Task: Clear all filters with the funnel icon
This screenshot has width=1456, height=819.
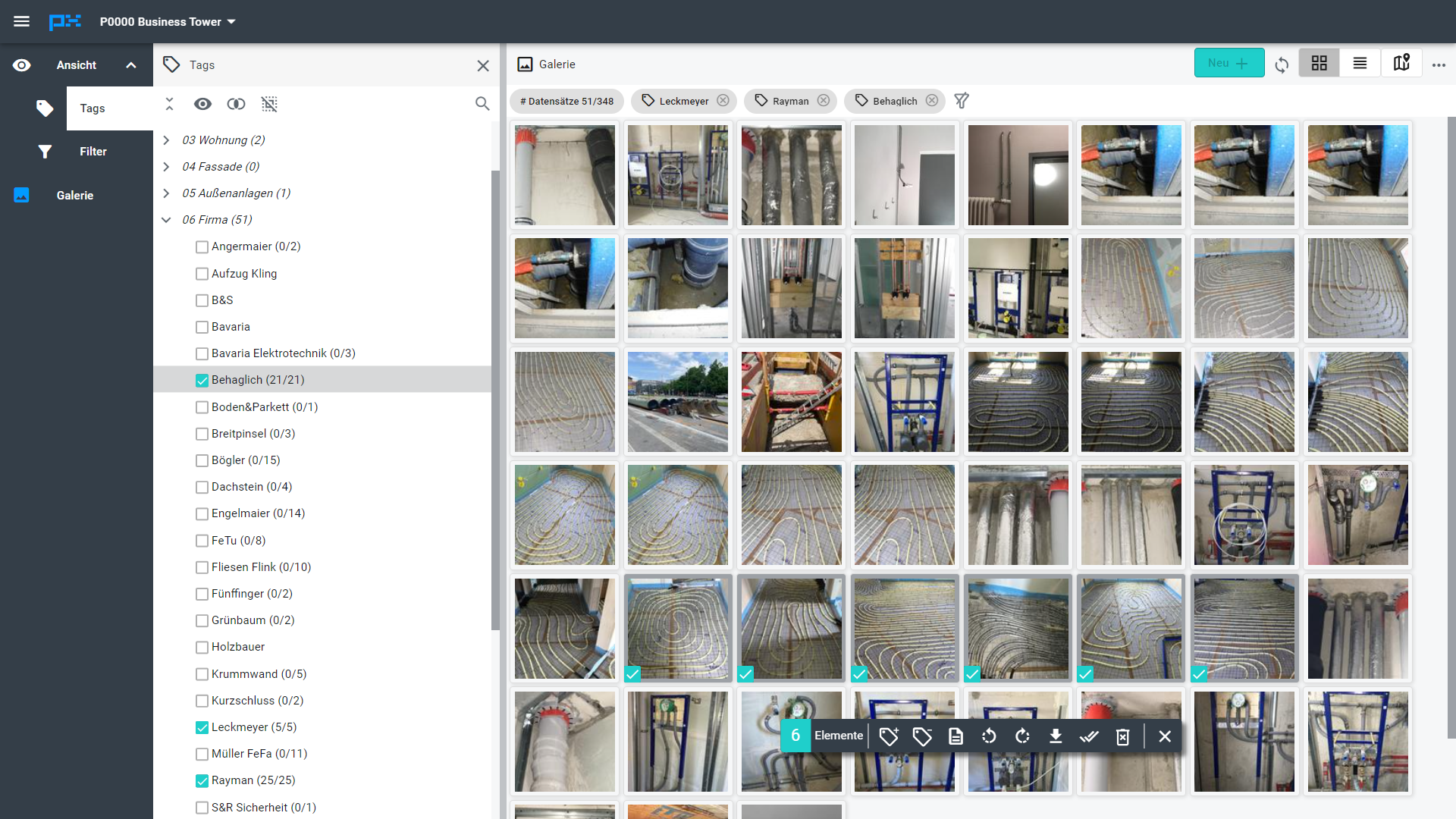Action: (962, 100)
